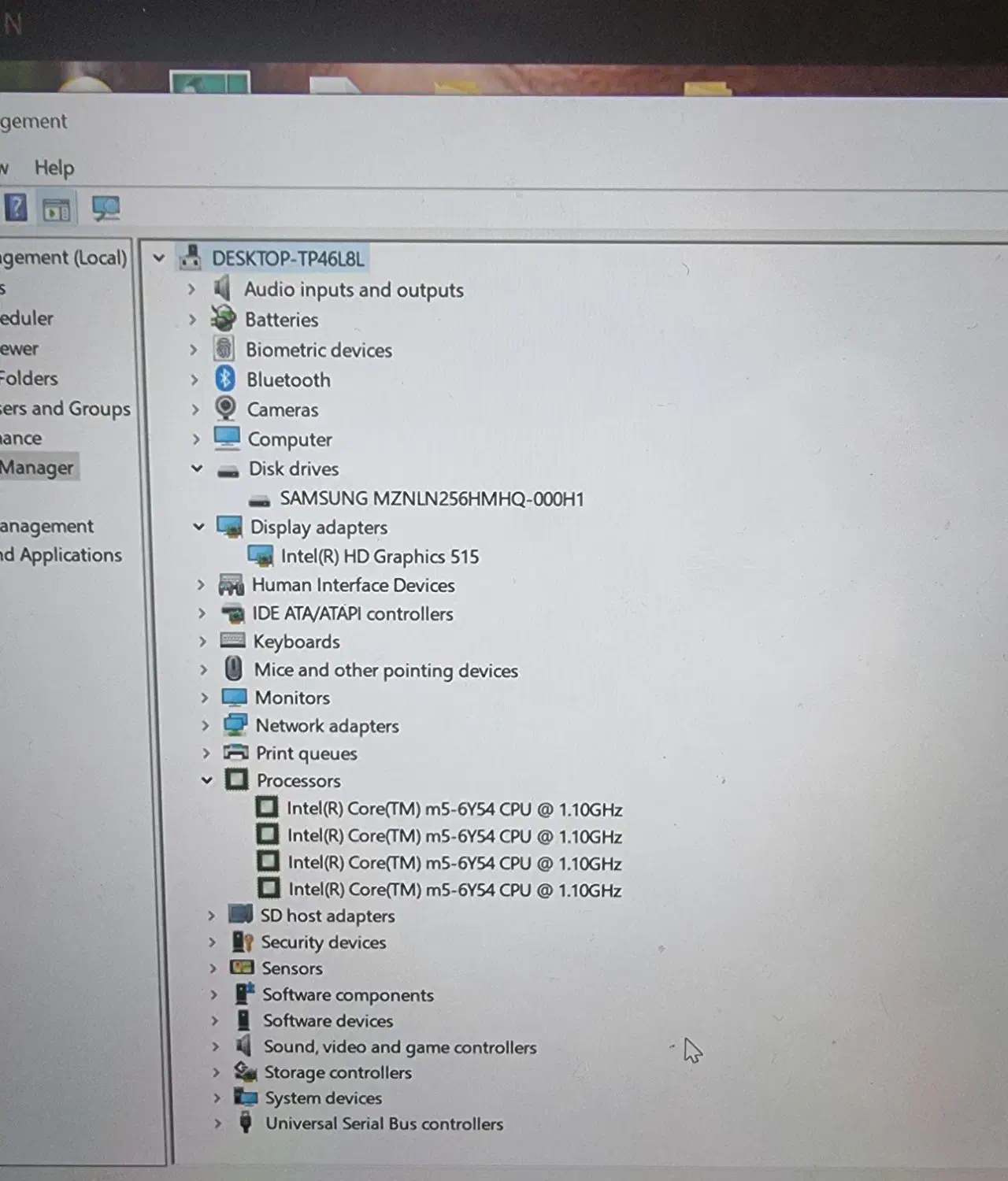Click the Biometric devices fingerprint icon
1008x1181 pixels.
click(224, 349)
